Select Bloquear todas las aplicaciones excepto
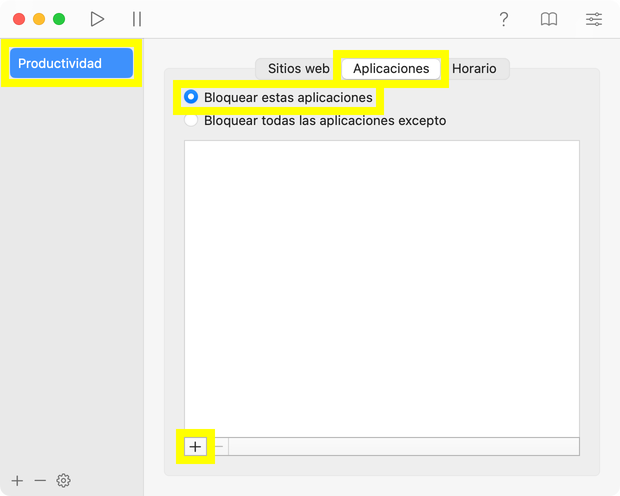Screen dimensions: 620x496 pyautogui.click(x=191, y=120)
